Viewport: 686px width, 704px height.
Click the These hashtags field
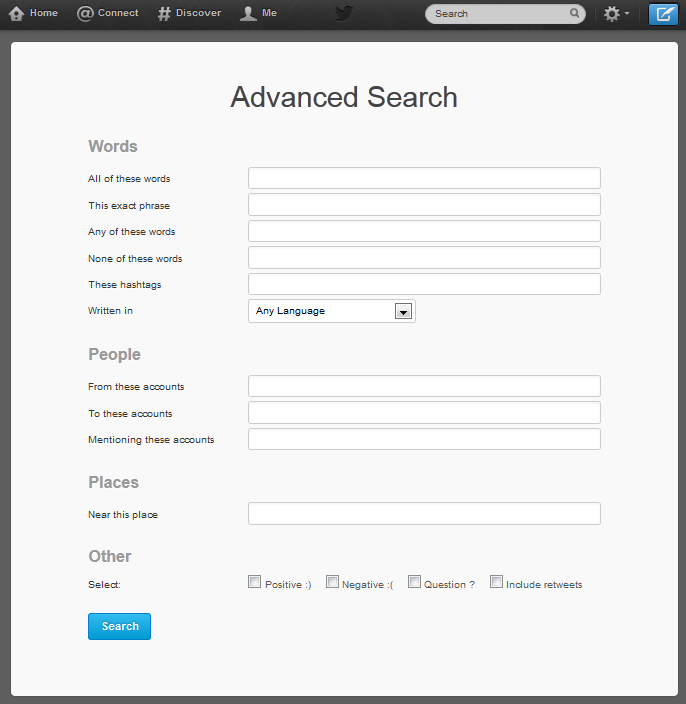(x=424, y=284)
